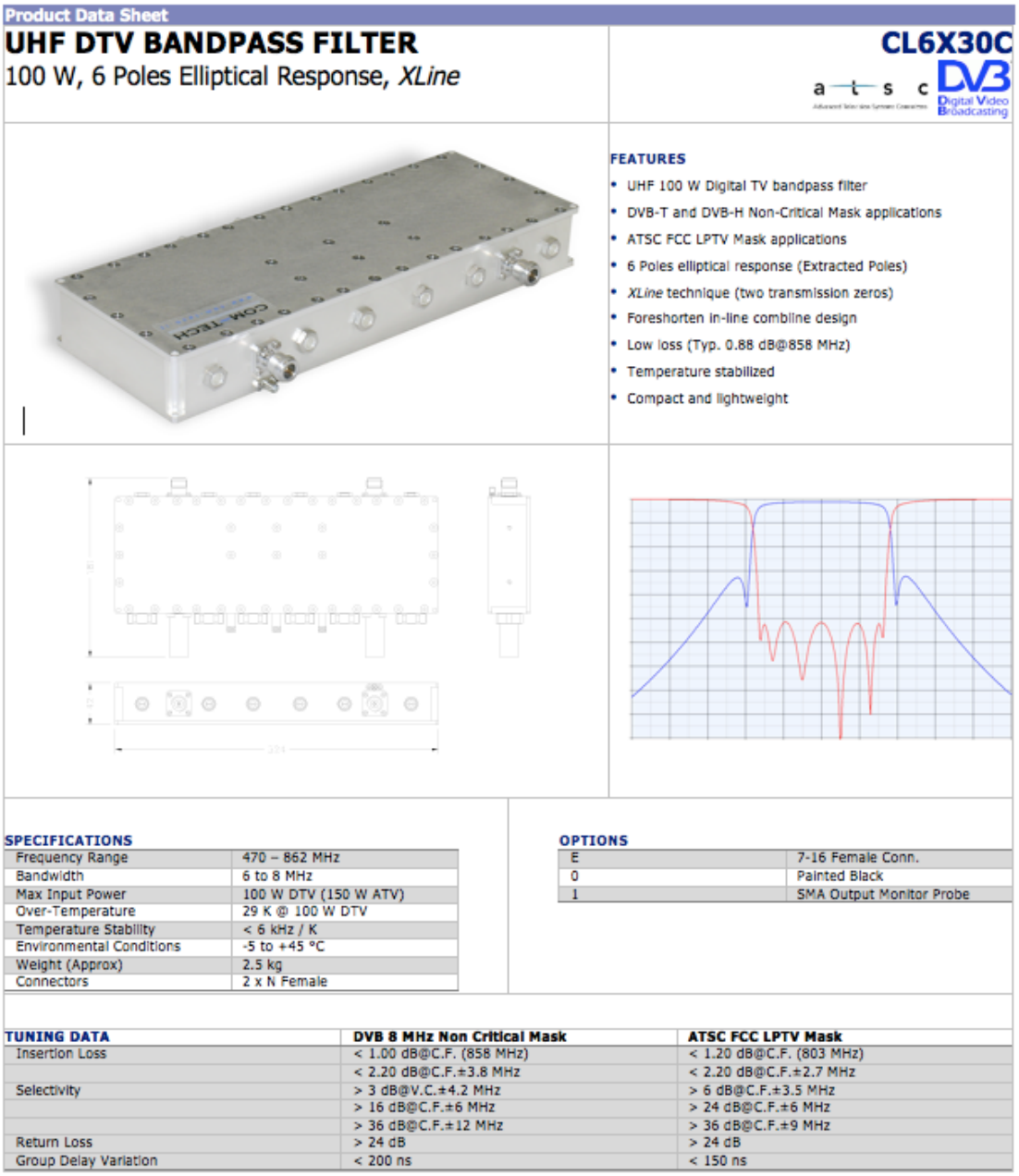Click value < 2.20 dB@C.F.±3.8 MHz
This screenshot has width=1019, height=1176.
(437, 1072)
